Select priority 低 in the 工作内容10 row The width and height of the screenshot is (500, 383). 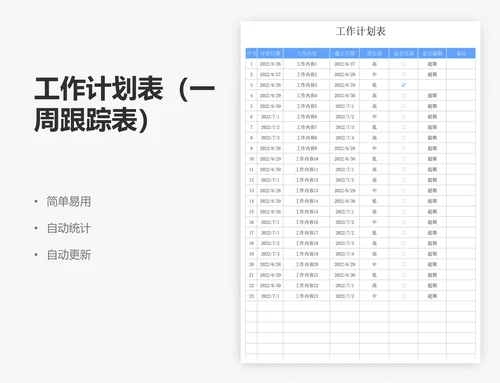[x=374, y=159]
